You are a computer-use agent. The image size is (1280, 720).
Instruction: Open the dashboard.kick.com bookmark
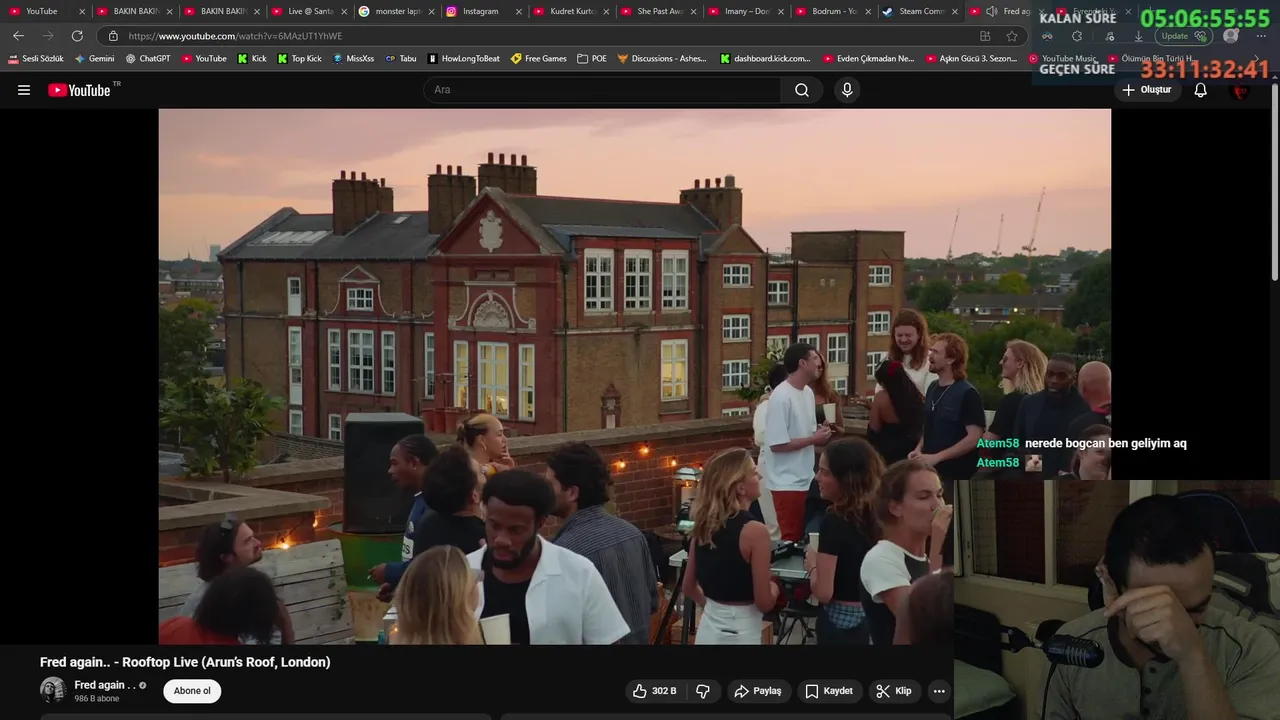click(765, 59)
